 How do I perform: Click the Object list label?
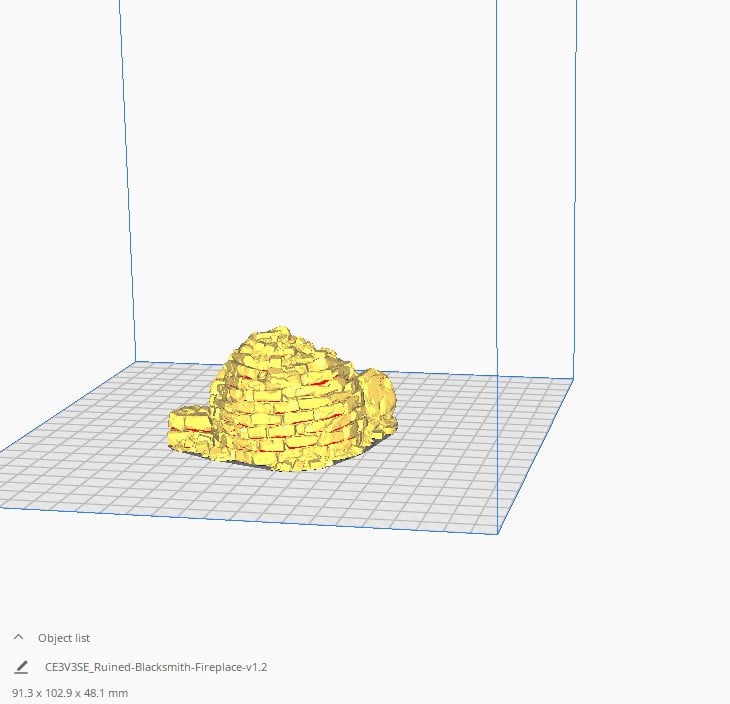(64, 638)
